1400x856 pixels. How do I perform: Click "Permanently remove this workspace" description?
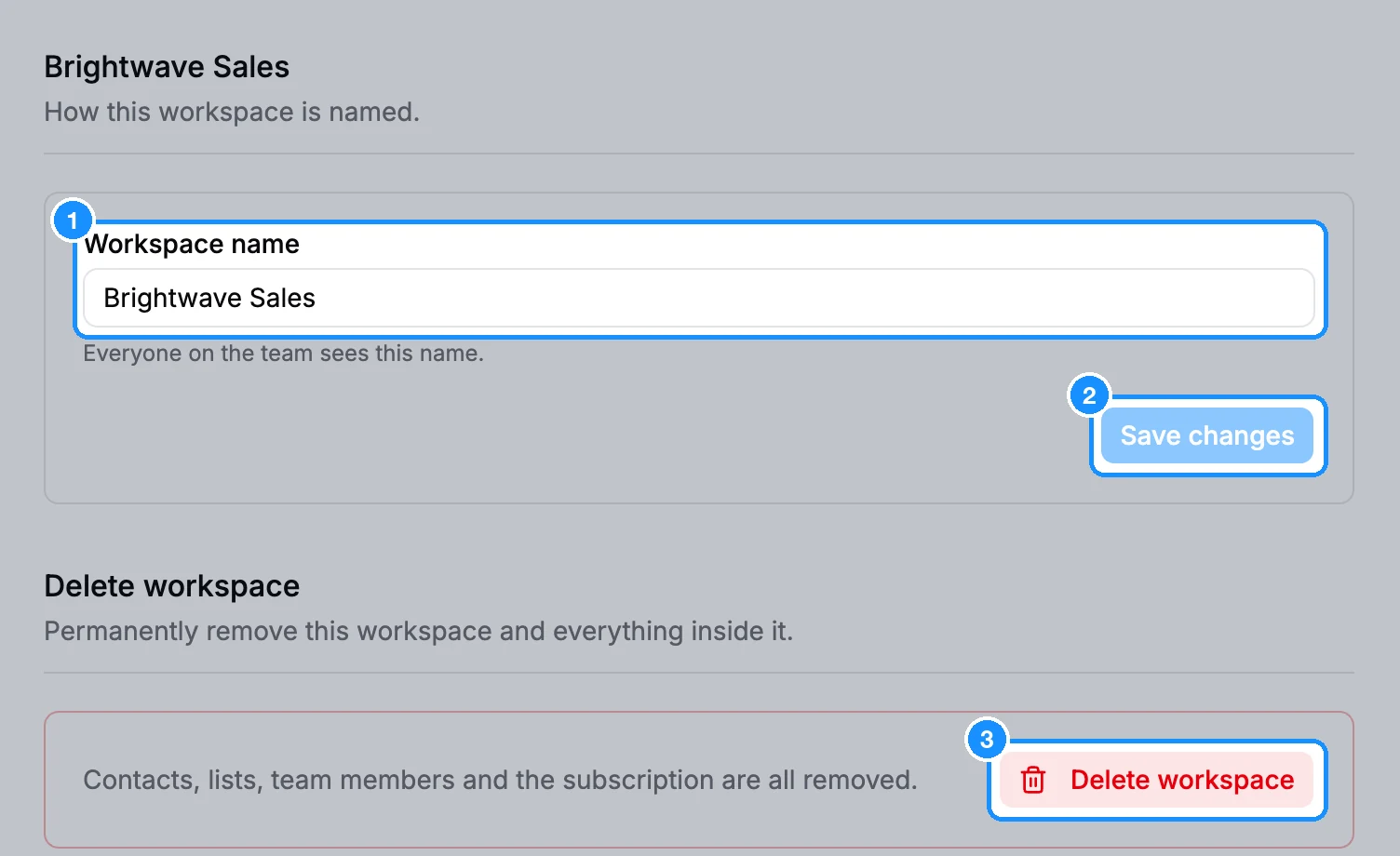click(x=419, y=631)
